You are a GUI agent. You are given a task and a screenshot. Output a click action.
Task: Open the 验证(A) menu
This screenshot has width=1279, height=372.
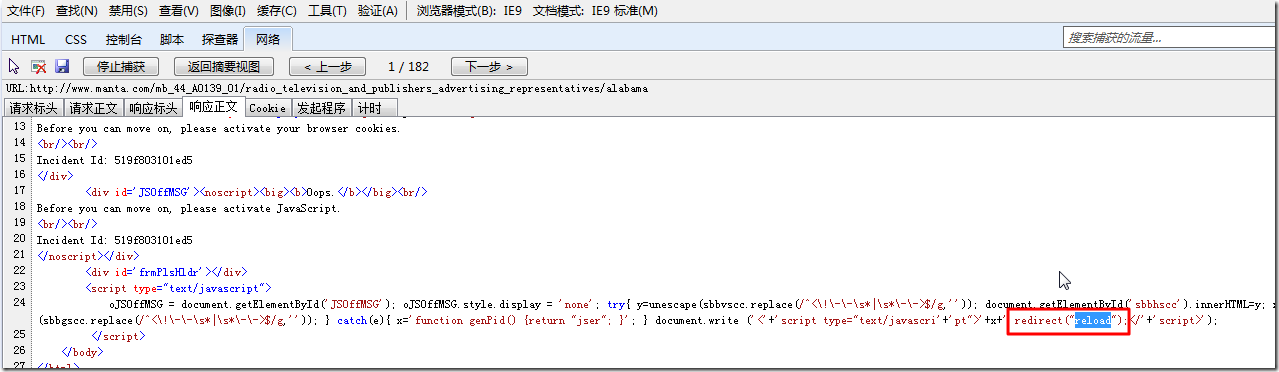[377, 11]
